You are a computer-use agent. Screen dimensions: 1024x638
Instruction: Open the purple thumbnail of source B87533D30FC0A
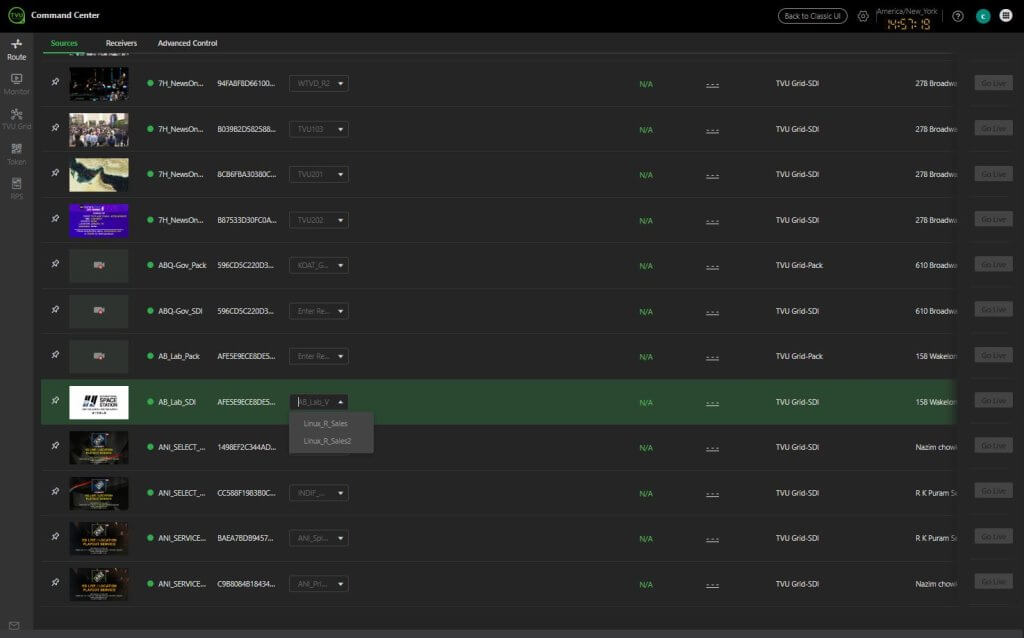[99, 220]
